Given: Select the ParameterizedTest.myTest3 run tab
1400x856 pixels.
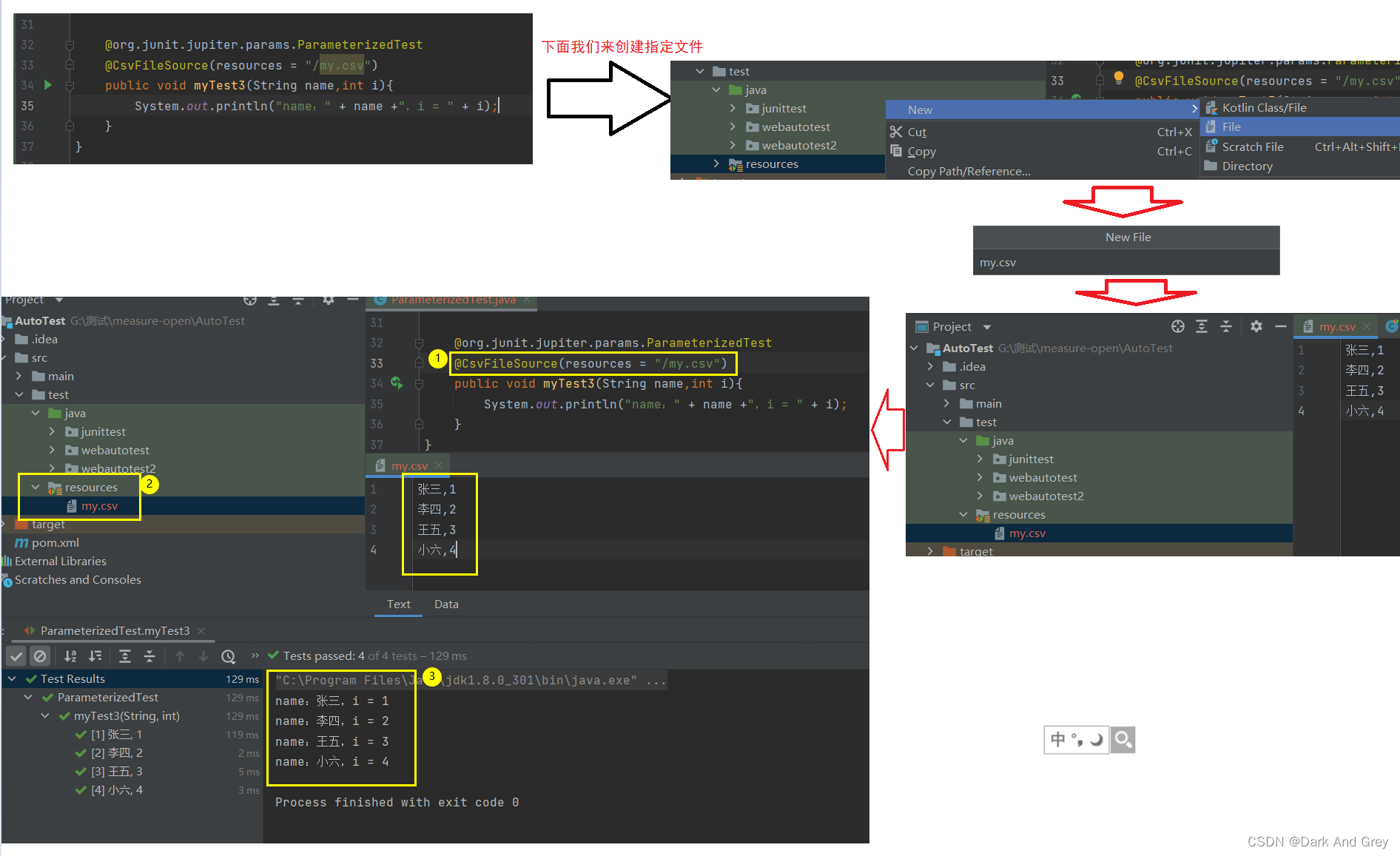Looking at the screenshot, I should tap(115, 631).
